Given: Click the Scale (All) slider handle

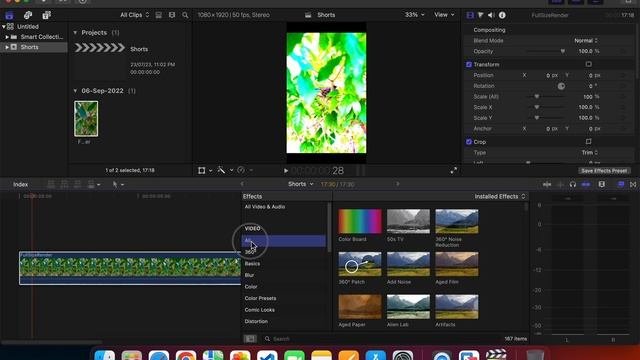Looking at the screenshot, I should point(537,97).
